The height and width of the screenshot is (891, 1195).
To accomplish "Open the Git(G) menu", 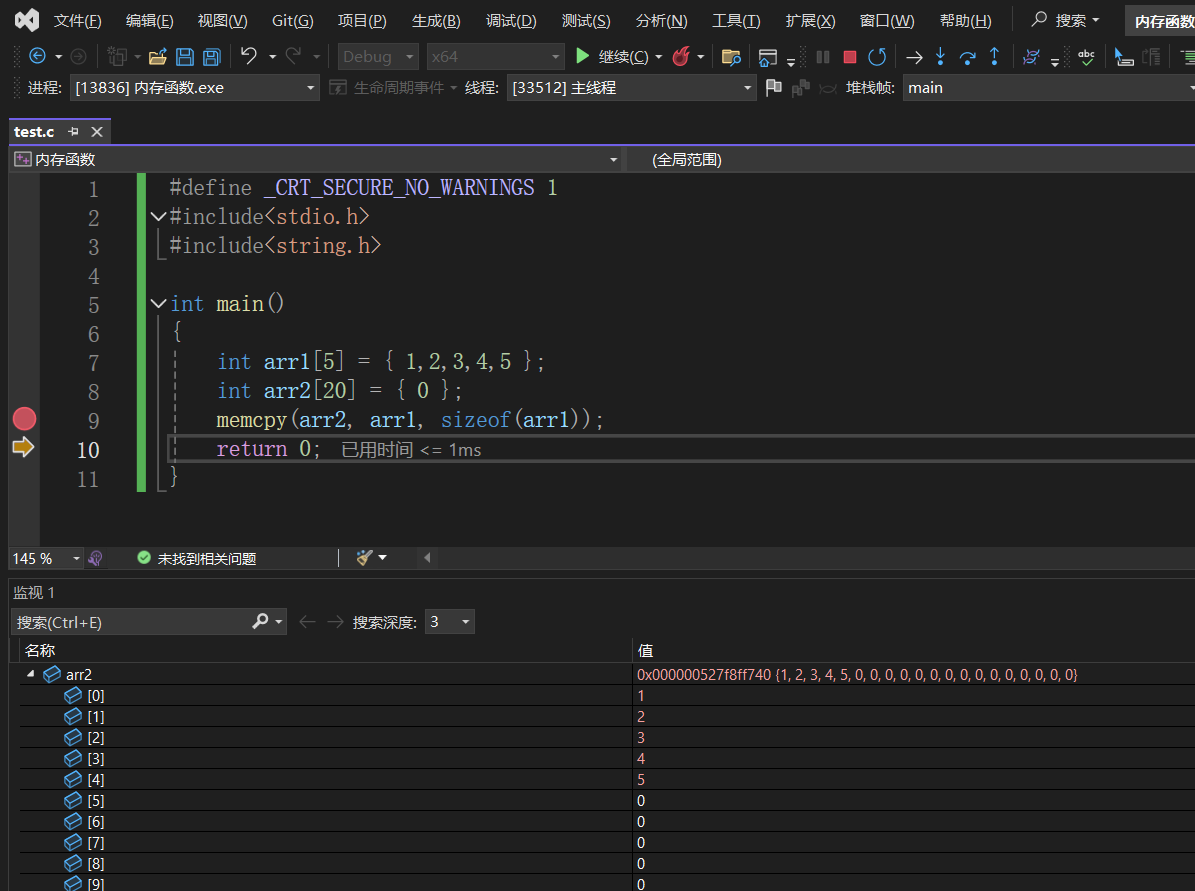I will [293, 21].
